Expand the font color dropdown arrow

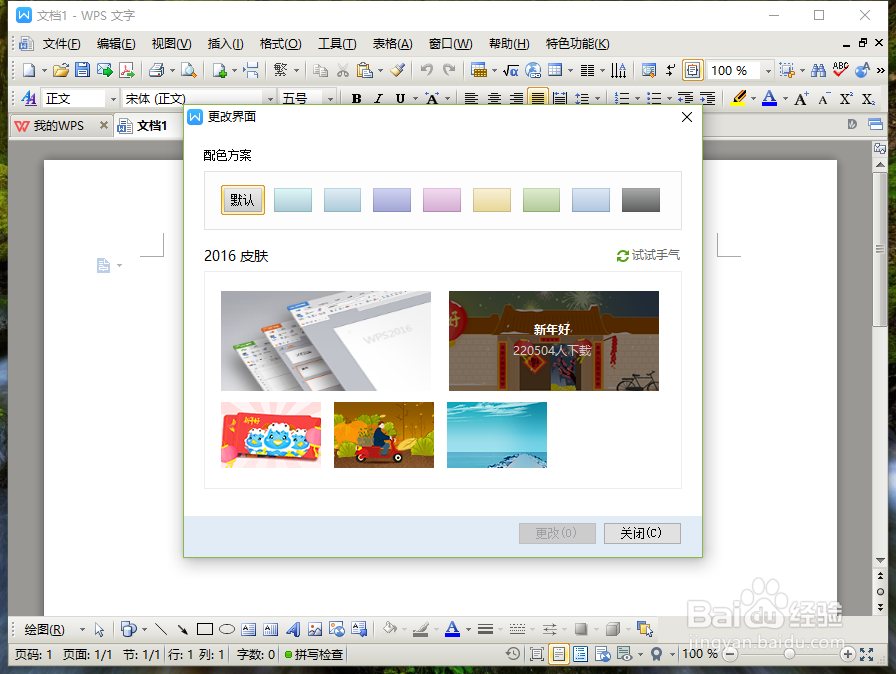pos(785,99)
